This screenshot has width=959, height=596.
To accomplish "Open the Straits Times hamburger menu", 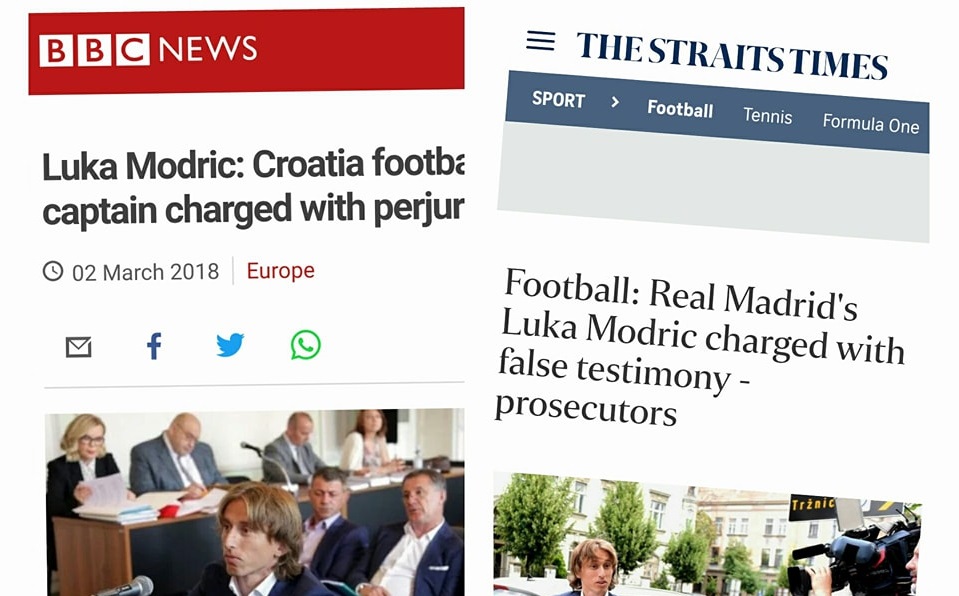I will coord(540,41).
